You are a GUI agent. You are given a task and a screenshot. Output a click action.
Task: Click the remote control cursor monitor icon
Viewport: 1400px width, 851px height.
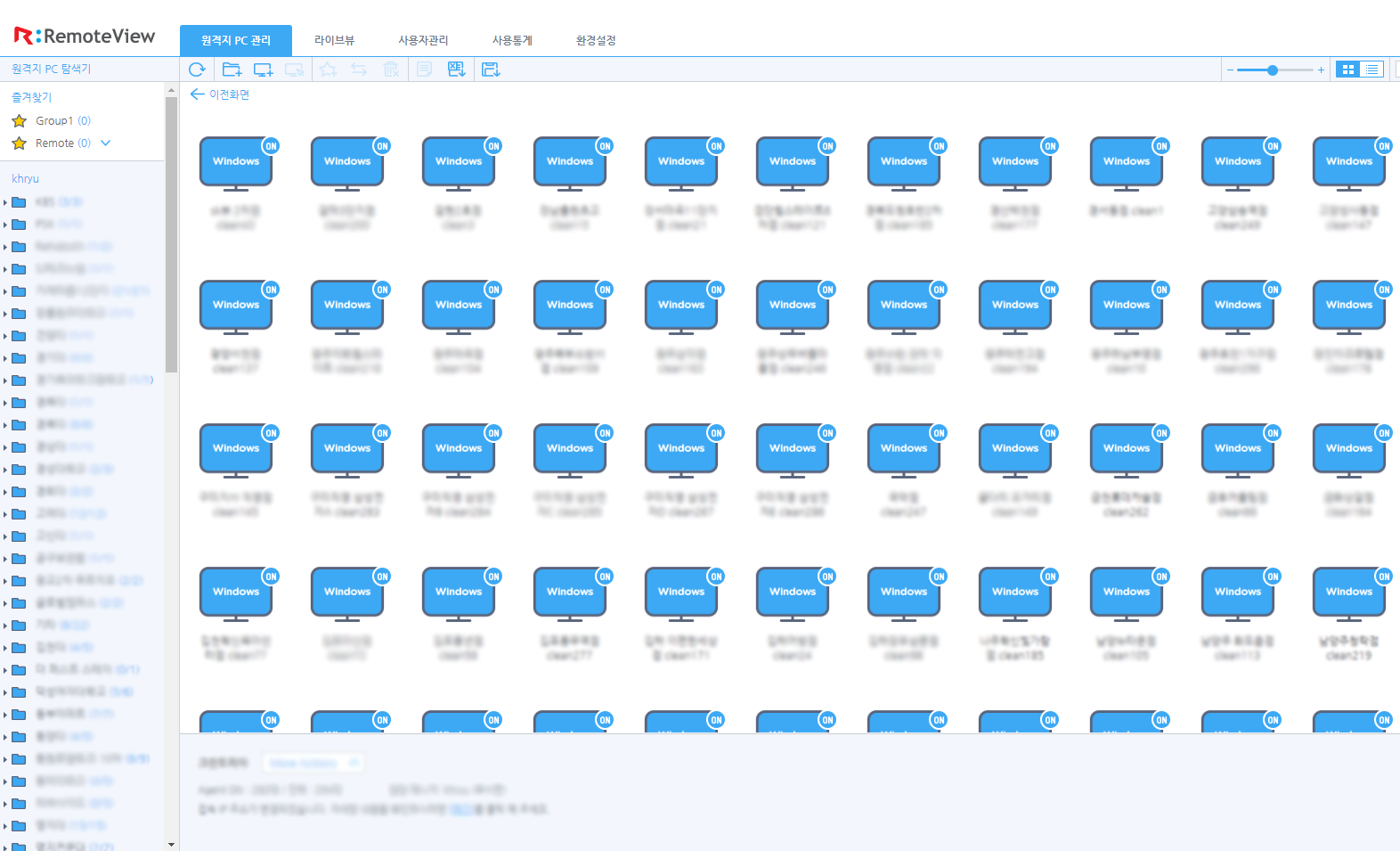(295, 70)
